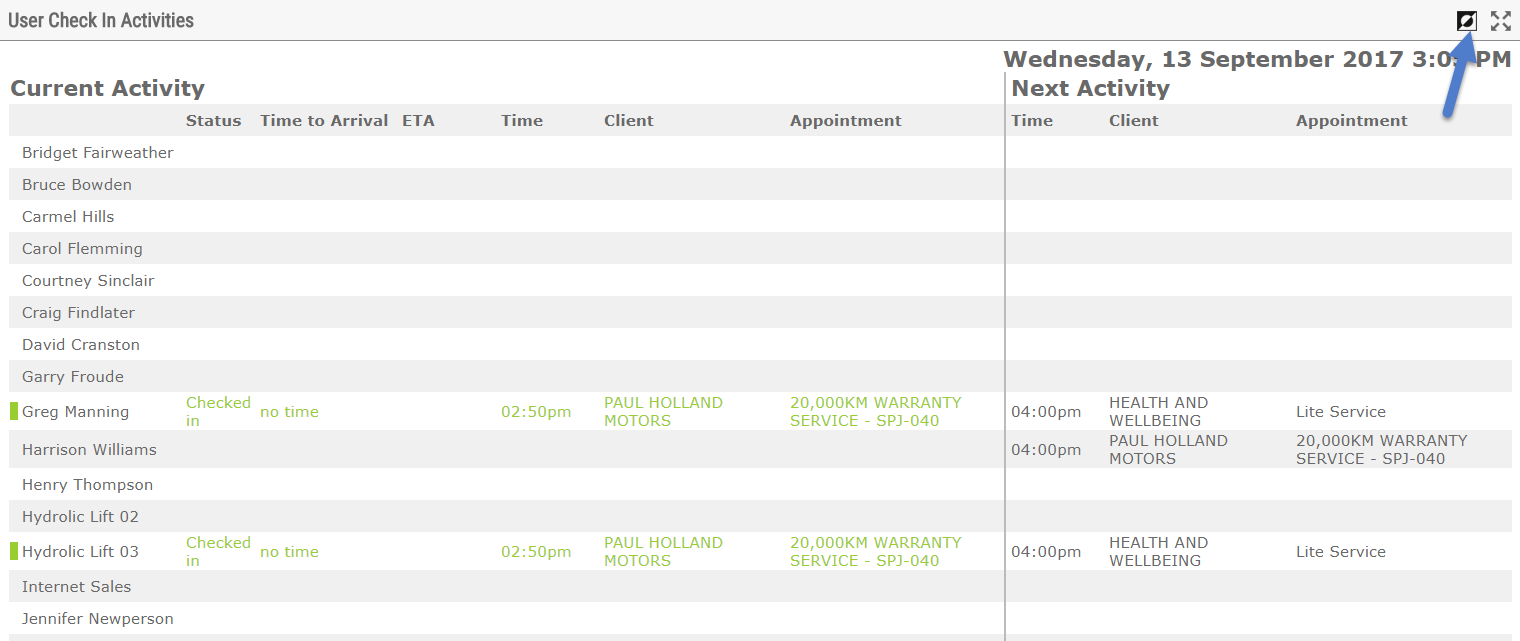Click the User Check In Activities title

coord(101,20)
